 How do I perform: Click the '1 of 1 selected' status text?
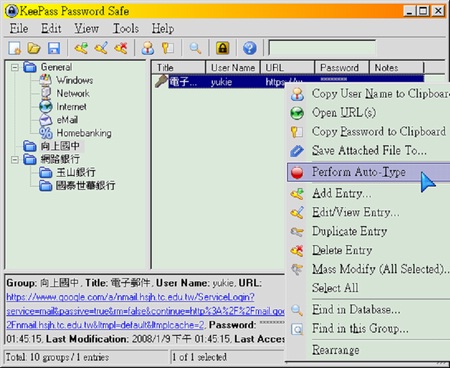click(x=199, y=357)
